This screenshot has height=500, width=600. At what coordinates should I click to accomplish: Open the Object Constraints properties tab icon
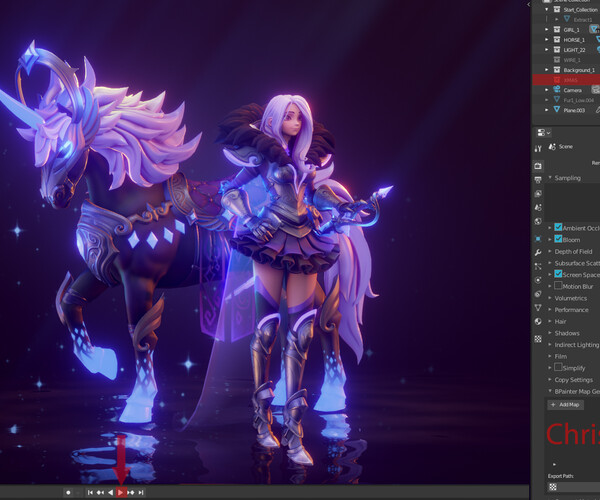coord(538,294)
